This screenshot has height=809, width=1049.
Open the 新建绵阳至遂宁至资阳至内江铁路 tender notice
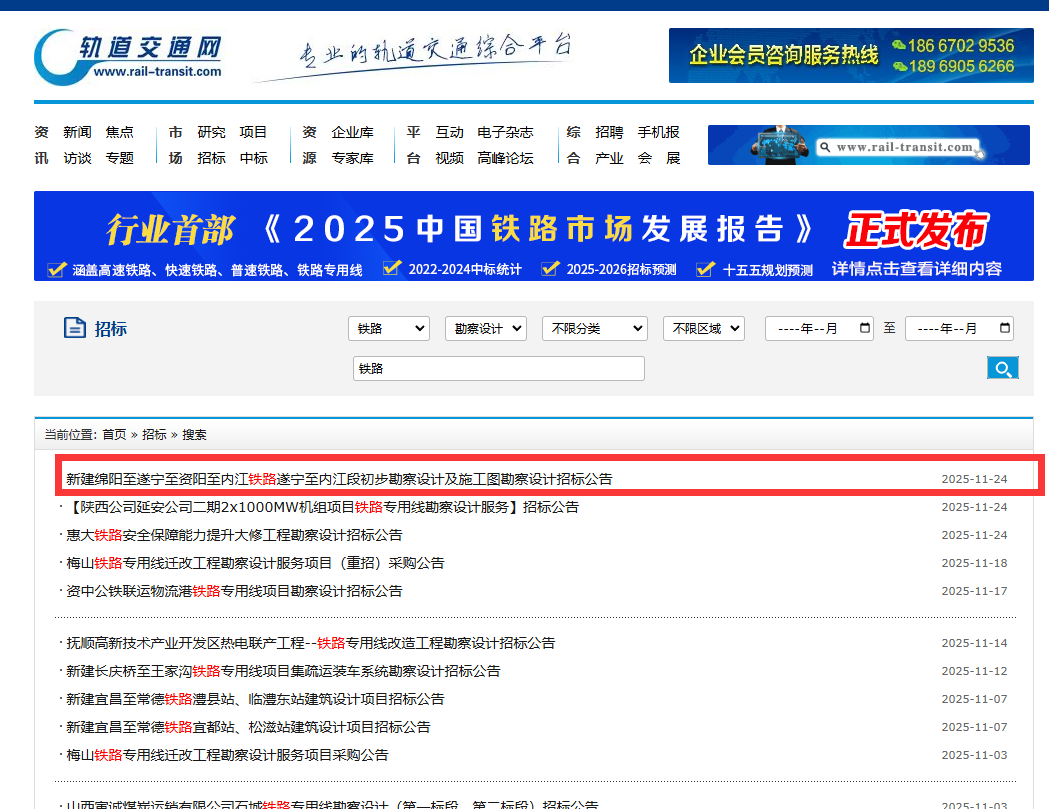pos(339,479)
